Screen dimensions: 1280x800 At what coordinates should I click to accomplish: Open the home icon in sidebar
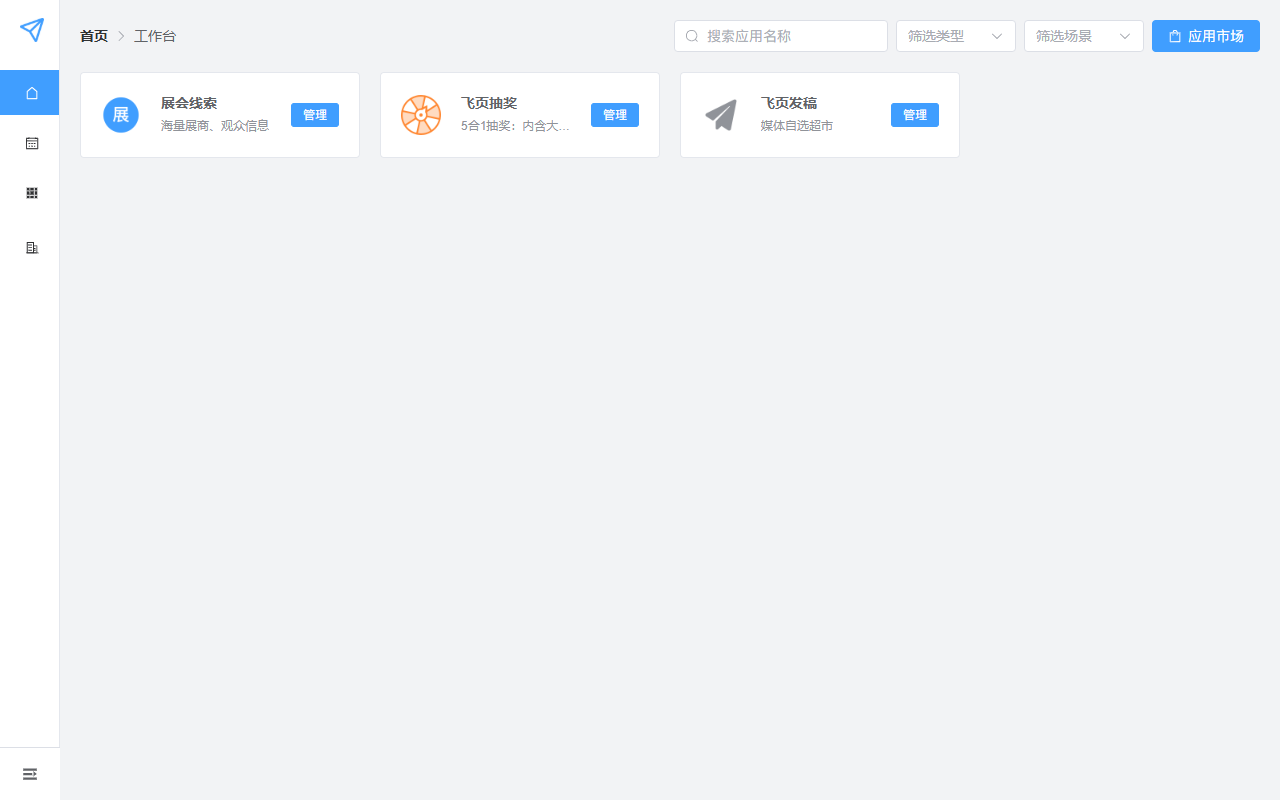click(x=32, y=93)
